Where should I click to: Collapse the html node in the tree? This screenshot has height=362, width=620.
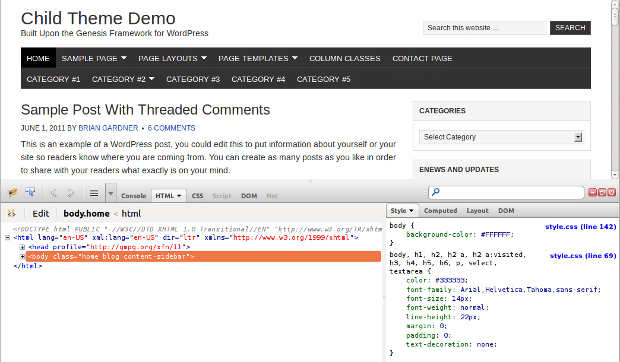pyautogui.click(x=7, y=238)
